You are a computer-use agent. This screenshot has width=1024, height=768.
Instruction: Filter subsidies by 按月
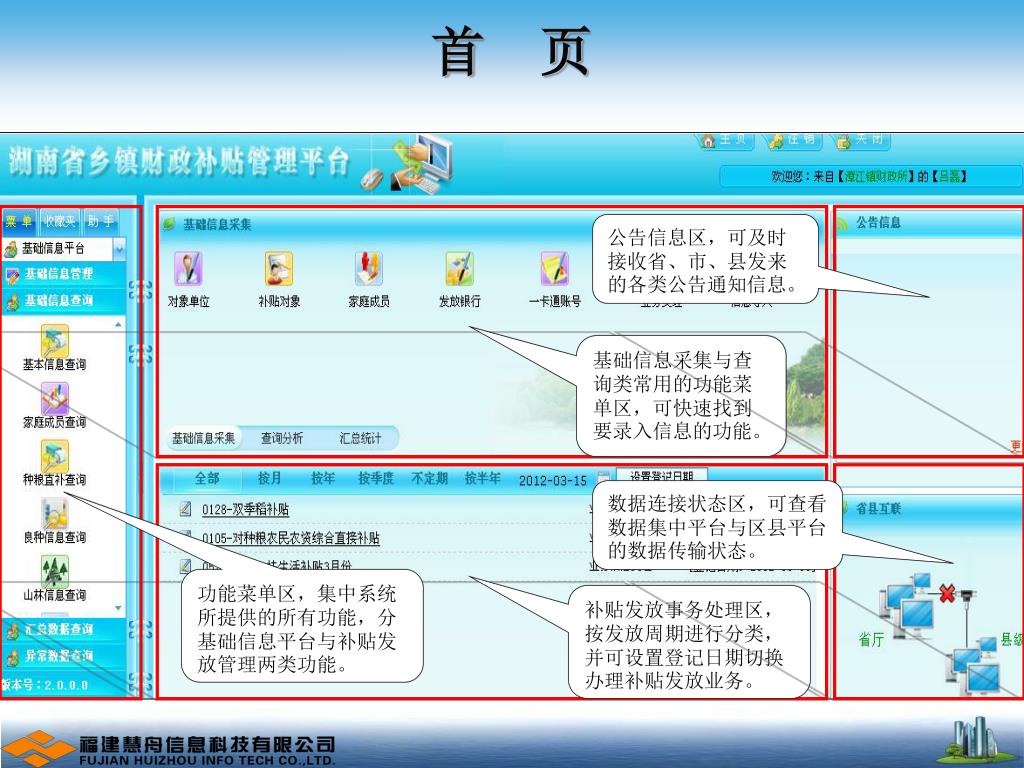coord(269,479)
